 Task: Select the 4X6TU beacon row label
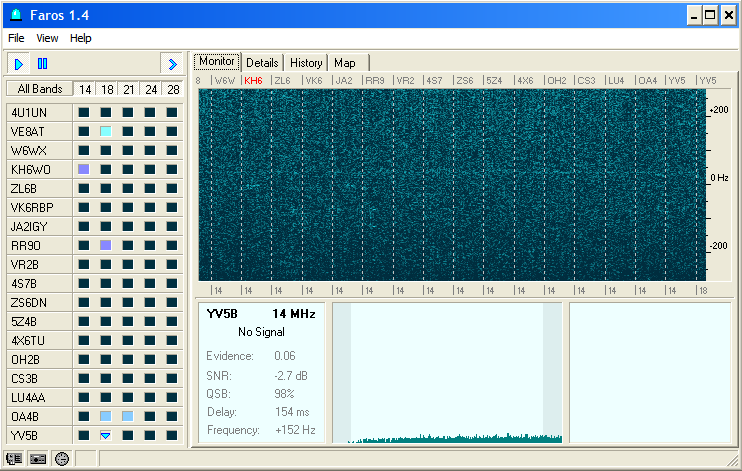pyautogui.click(x=40, y=340)
